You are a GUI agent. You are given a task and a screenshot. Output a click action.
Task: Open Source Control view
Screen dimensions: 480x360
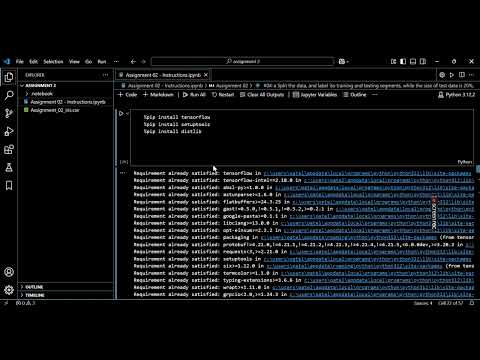9,113
